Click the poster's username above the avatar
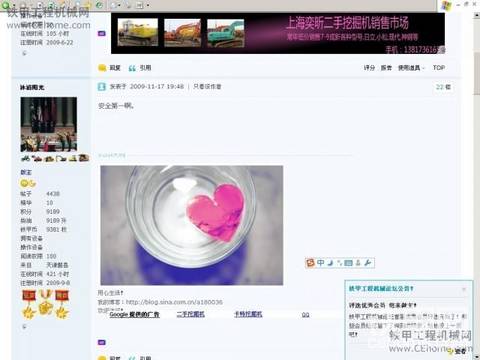This screenshot has width=480, height=360. click(32, 87)
